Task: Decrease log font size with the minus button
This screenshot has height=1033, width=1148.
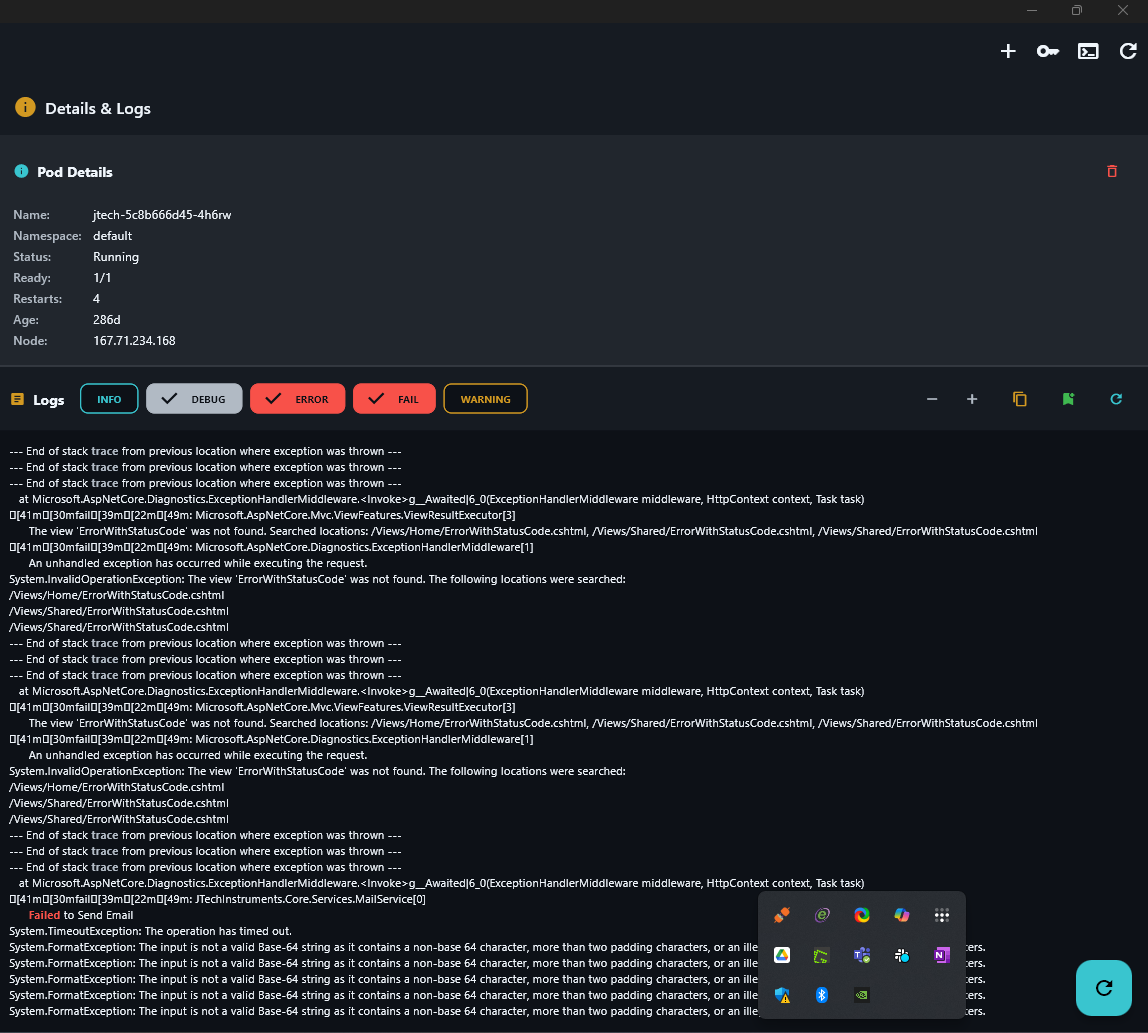Action: [932, 398]
